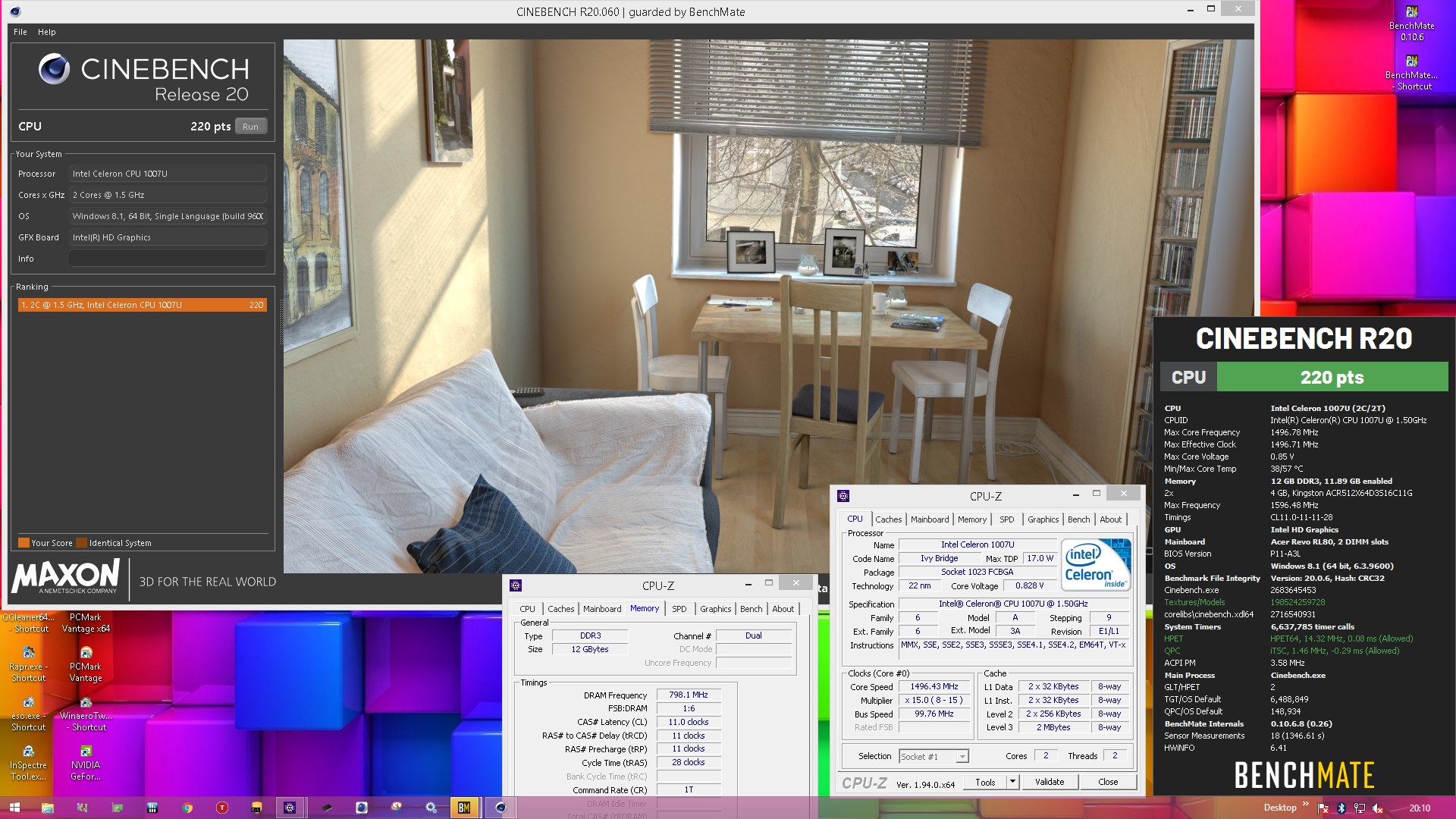Switch to the CPU-Z taskbar icon

[x=290, y=808]
